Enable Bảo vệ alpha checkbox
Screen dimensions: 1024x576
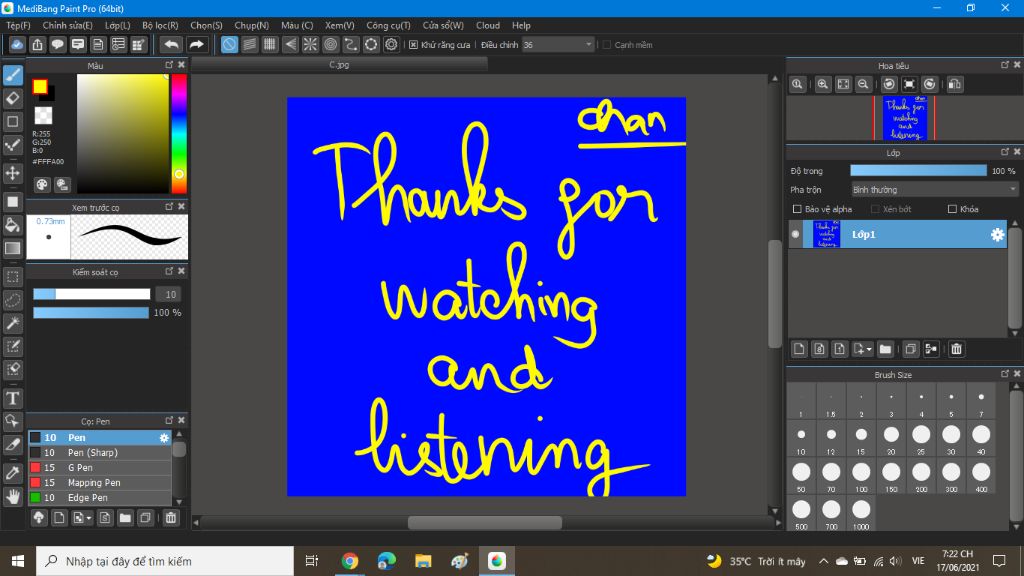coord(797,209)
